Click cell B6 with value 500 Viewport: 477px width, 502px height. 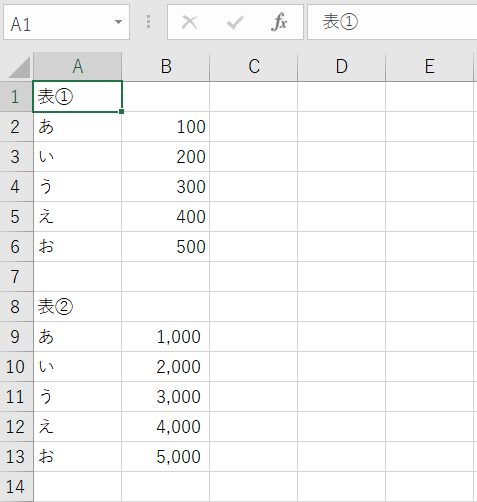tap(166, 247)
